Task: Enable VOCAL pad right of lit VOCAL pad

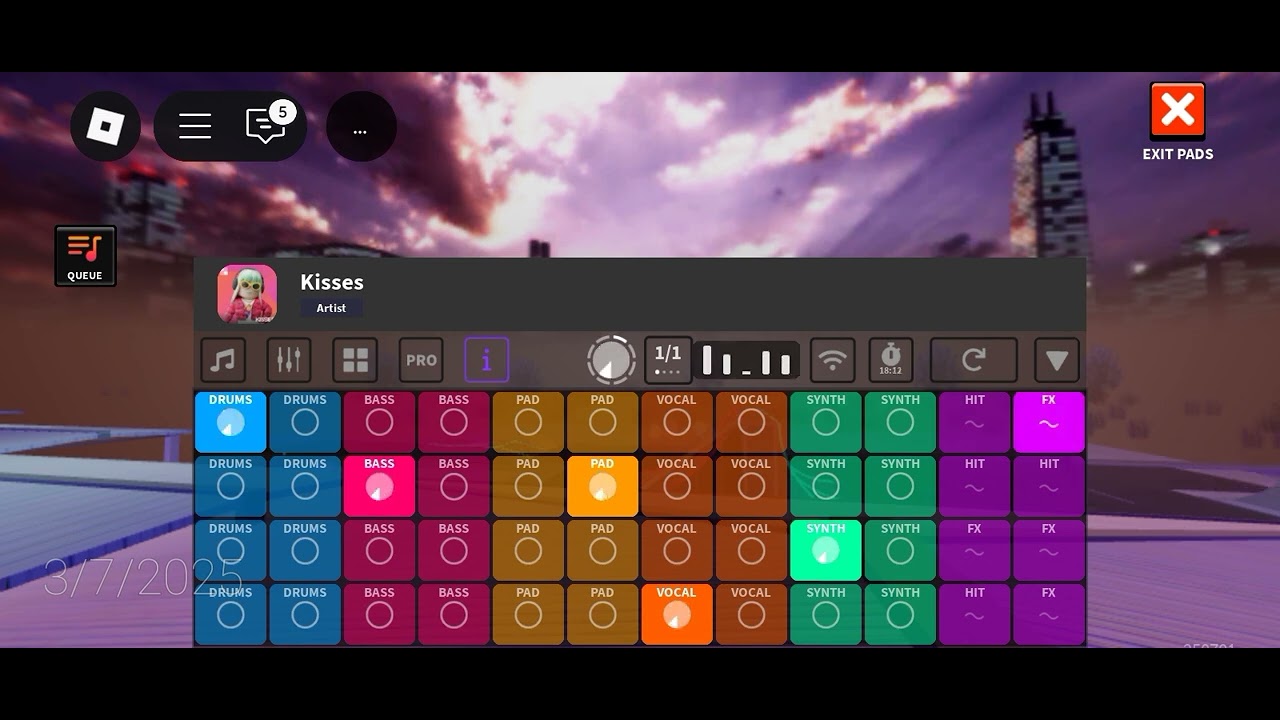Action: coord(751,615)
